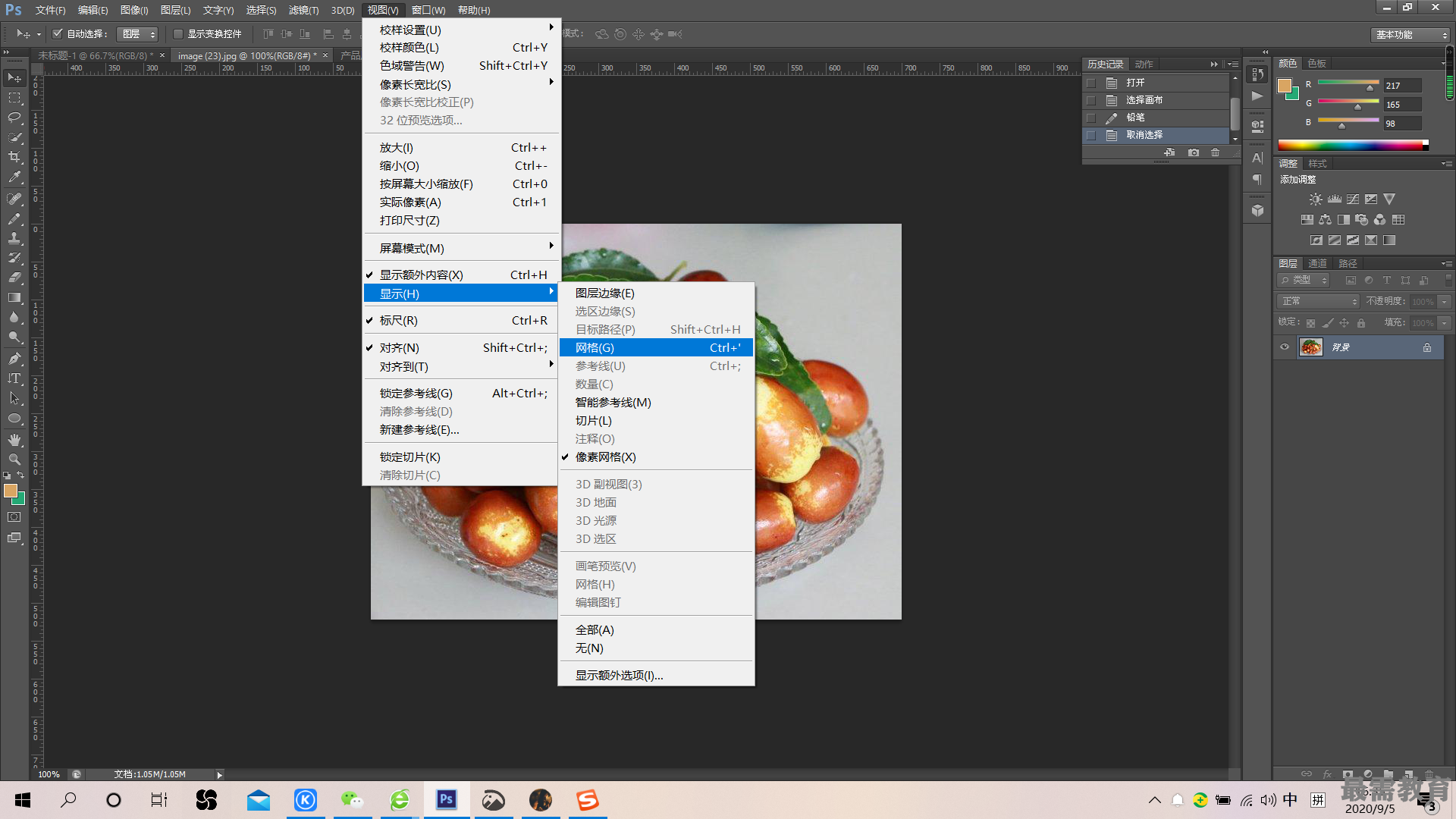Viewport: 1456px width, 819px height.
Task: Select the Eraser tool
Action: 14,278
